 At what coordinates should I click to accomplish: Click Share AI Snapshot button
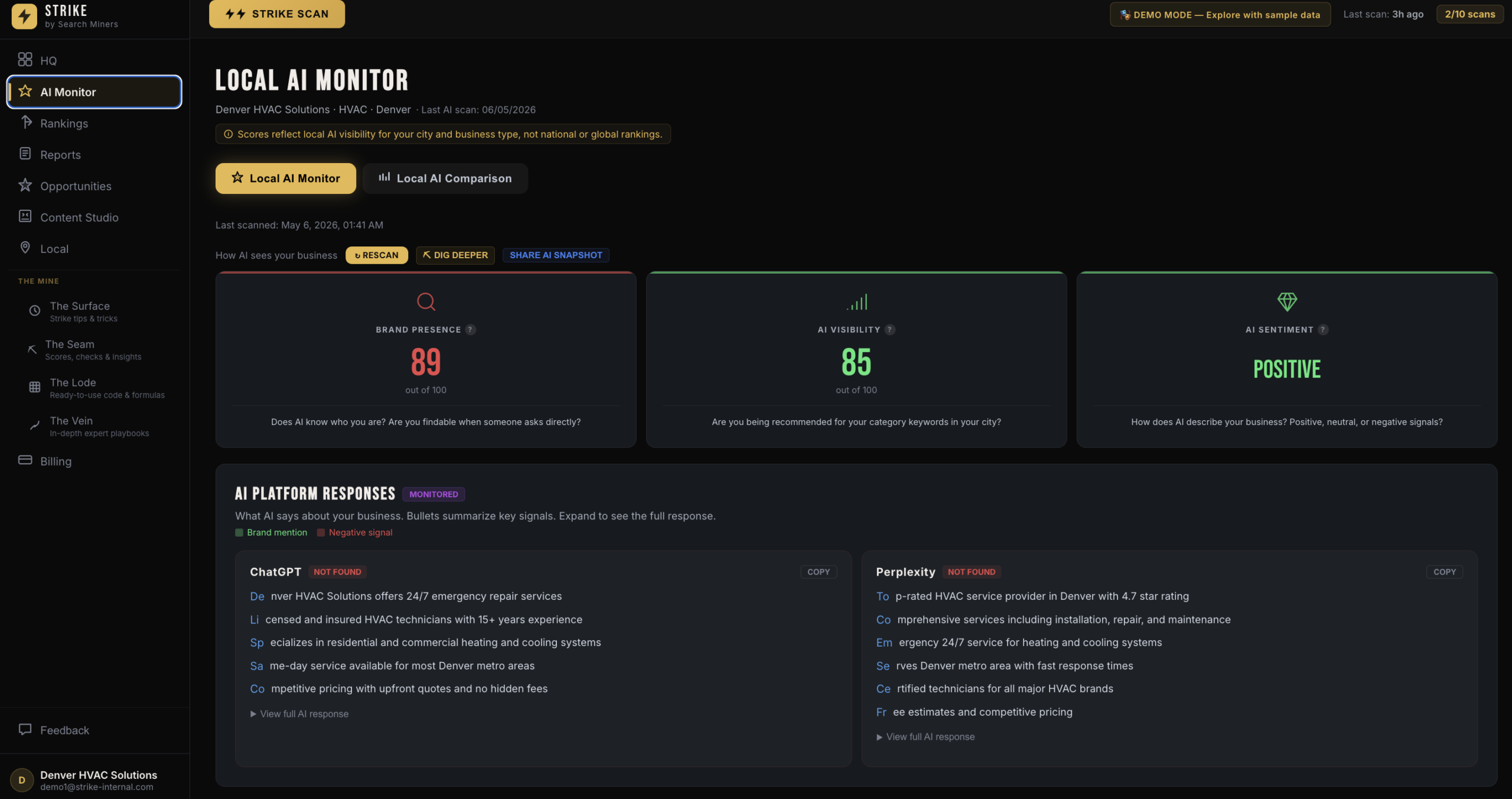pyautogui.click(x=556, y=255)
